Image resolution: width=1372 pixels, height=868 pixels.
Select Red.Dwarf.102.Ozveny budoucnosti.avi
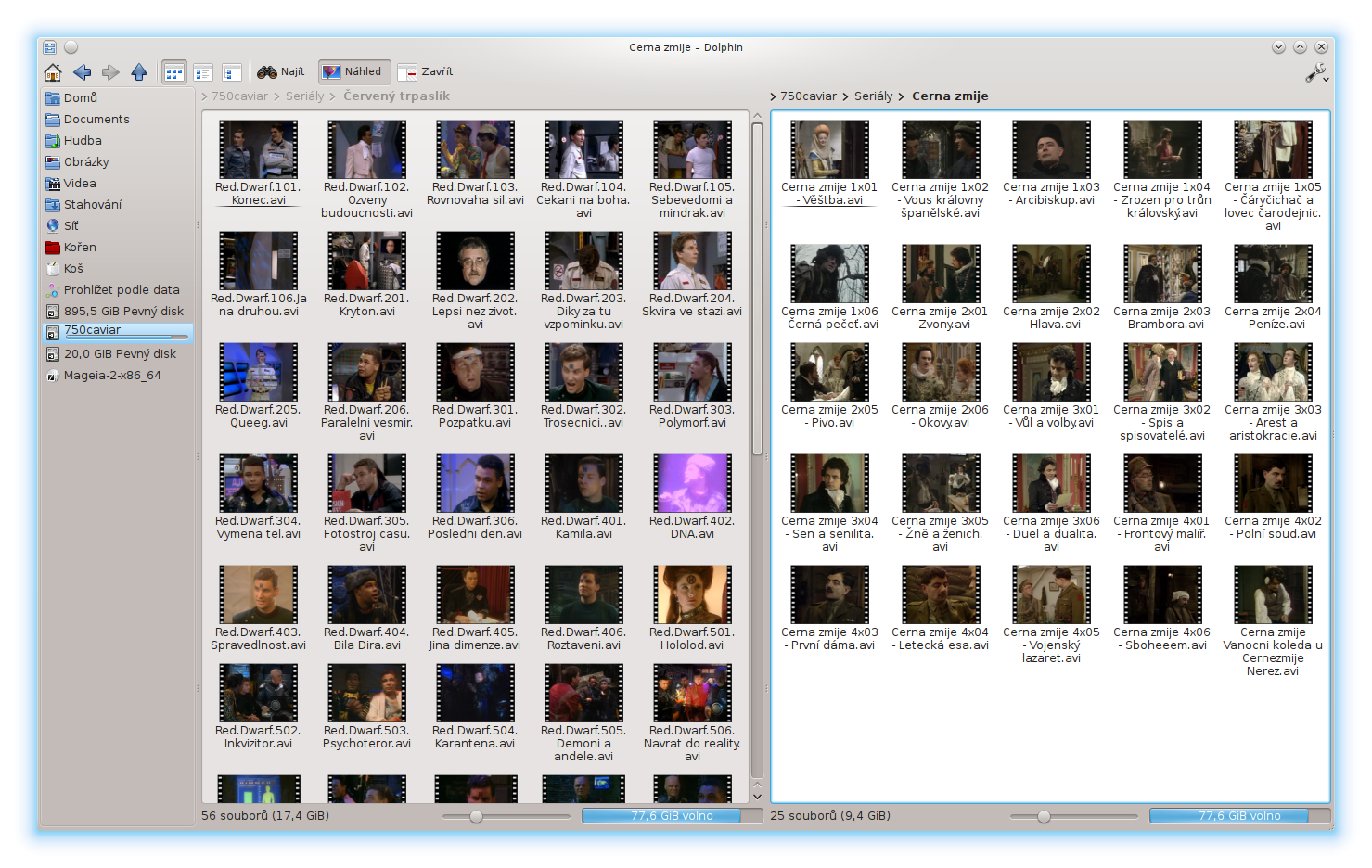pos(367,149)
